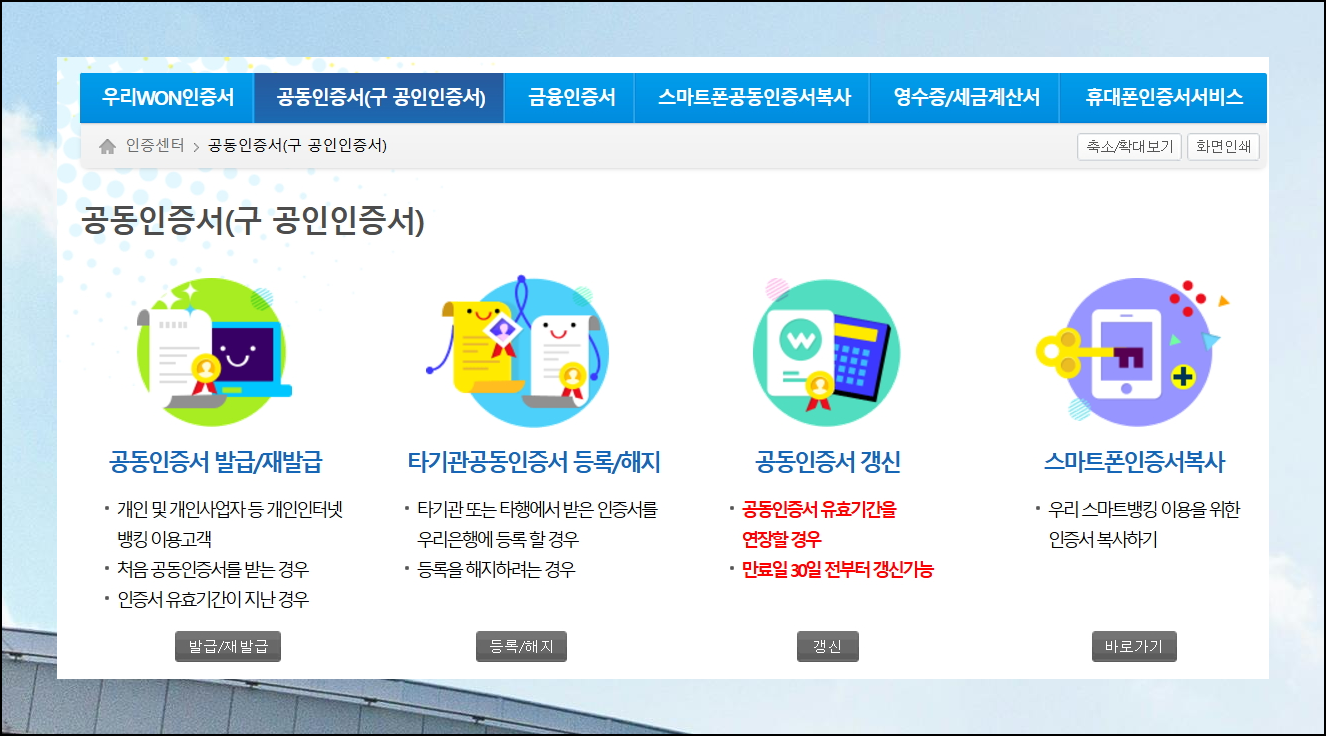Open the 우리WON인증서 tab
This screenshot has height=736, width=1326.
click(167, 98)
